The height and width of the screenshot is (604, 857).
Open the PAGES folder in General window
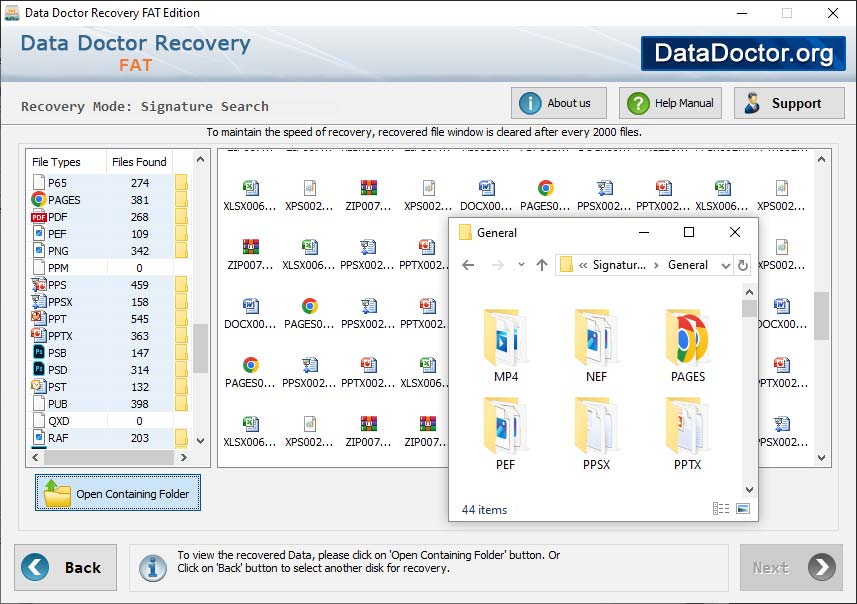coord(688,345)
